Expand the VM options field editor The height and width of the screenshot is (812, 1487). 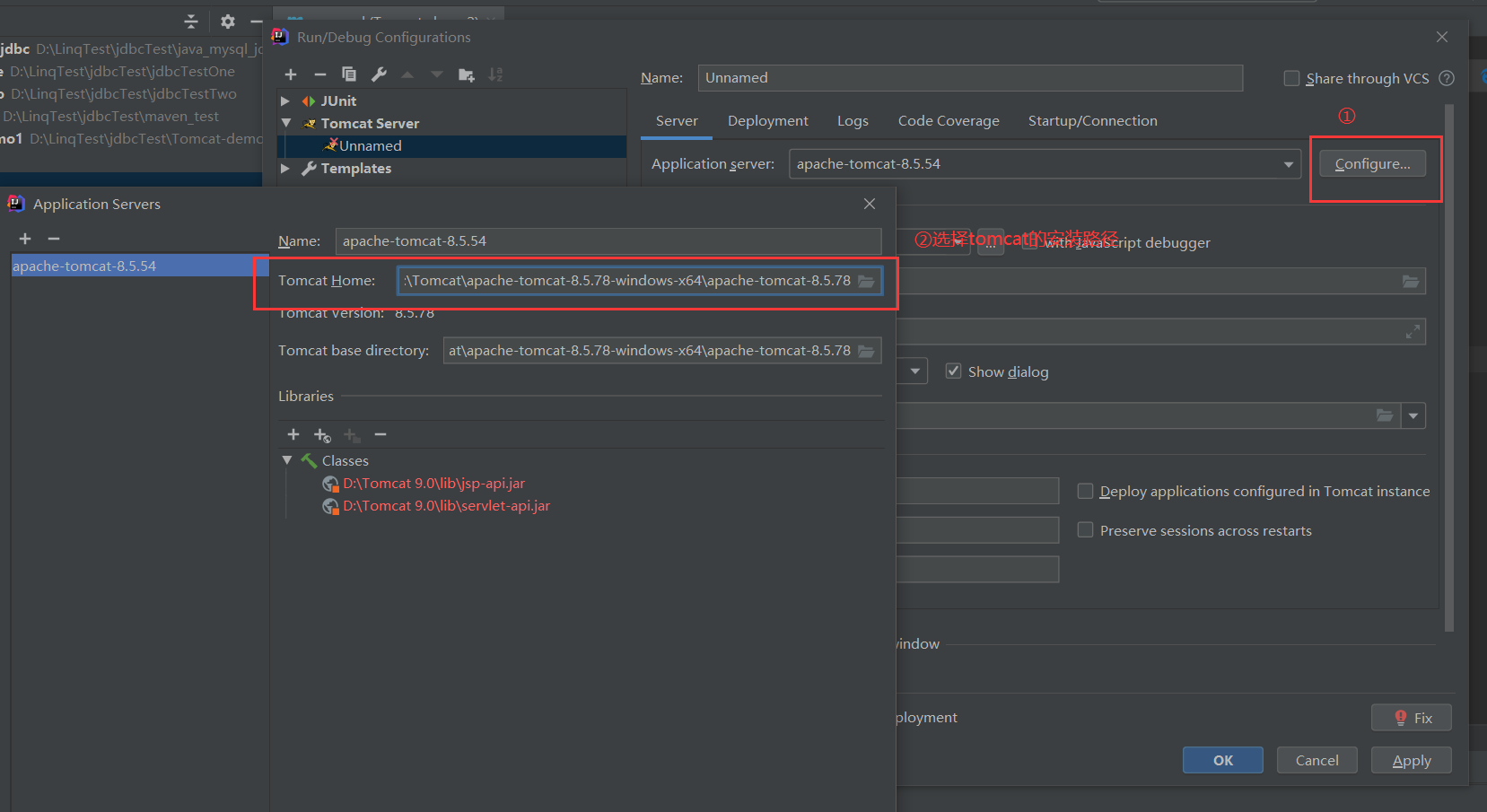1413,332
